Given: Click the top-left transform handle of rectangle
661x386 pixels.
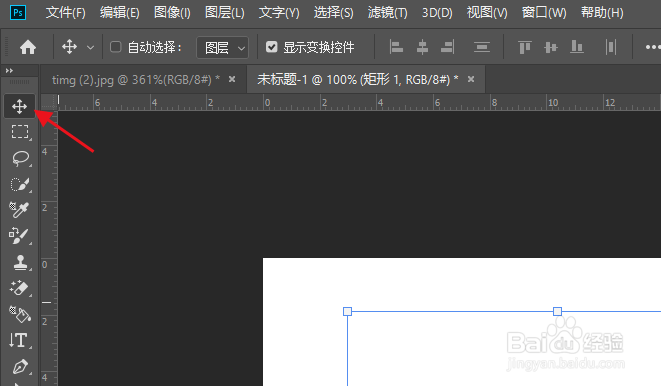Looking at the screenshot, I should point(347,311).
